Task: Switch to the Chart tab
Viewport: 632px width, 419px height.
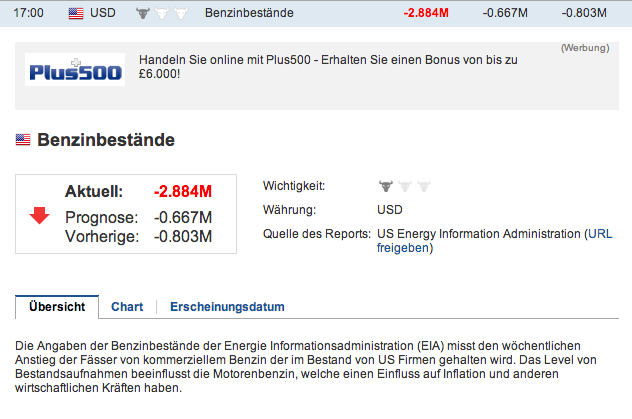Action: 127,307
